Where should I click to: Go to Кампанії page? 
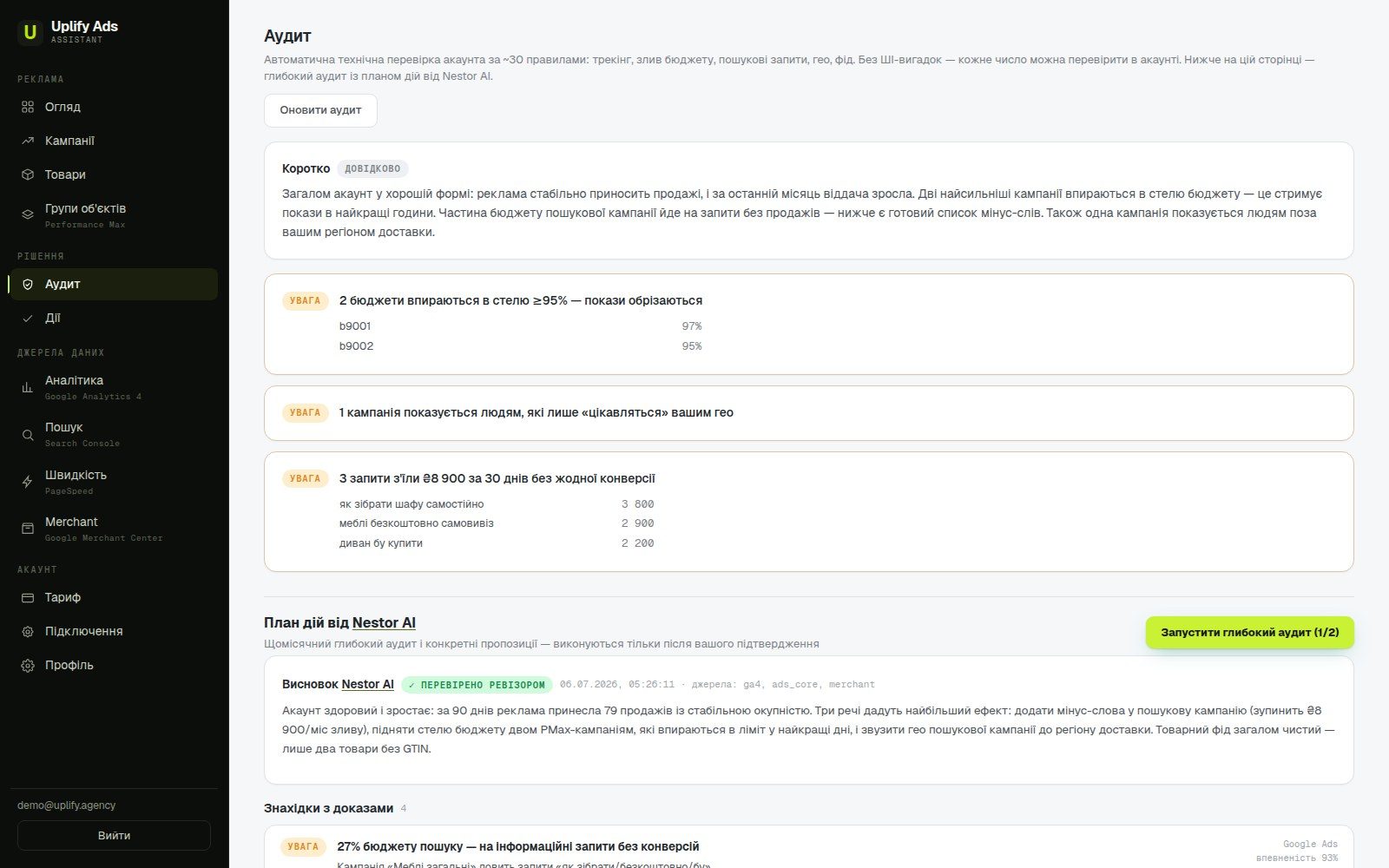click(x=114, y=141)
